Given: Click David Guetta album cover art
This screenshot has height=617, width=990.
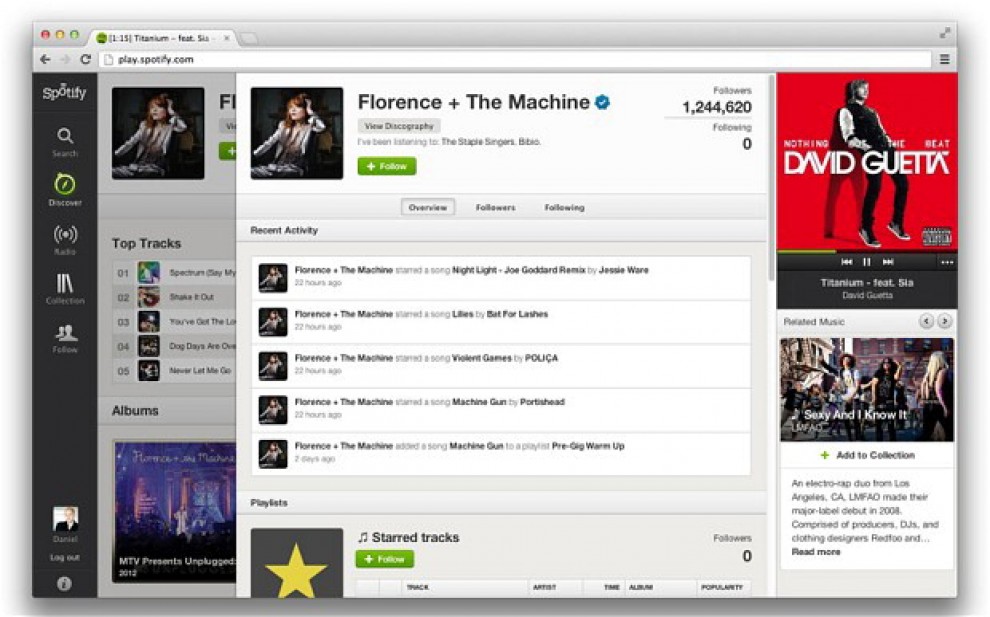Looking at the screenshot, I should (x=867, y=161).
